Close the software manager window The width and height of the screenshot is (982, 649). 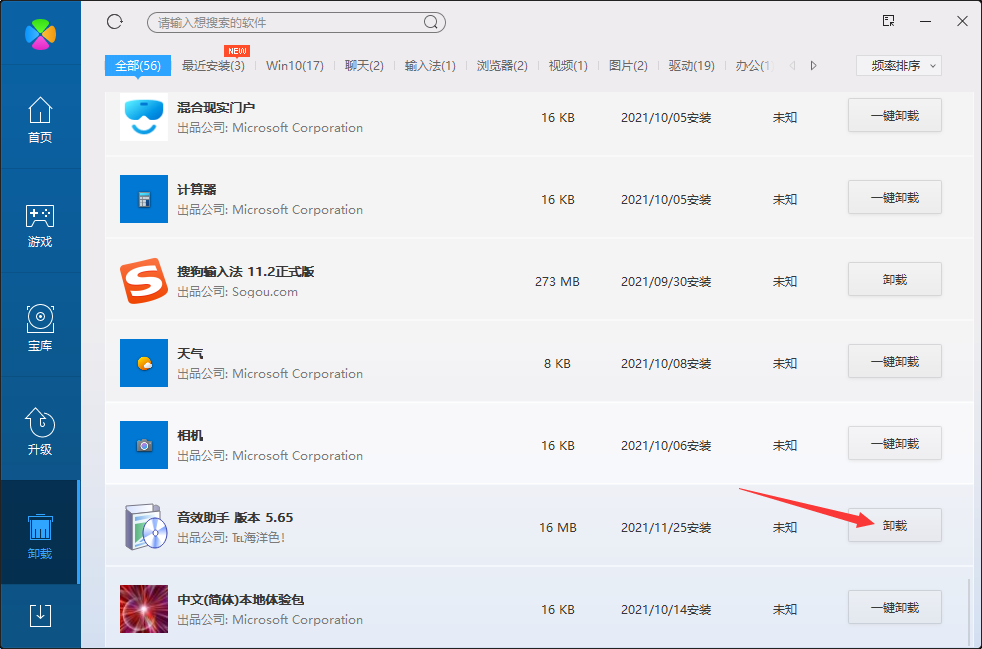963,21
